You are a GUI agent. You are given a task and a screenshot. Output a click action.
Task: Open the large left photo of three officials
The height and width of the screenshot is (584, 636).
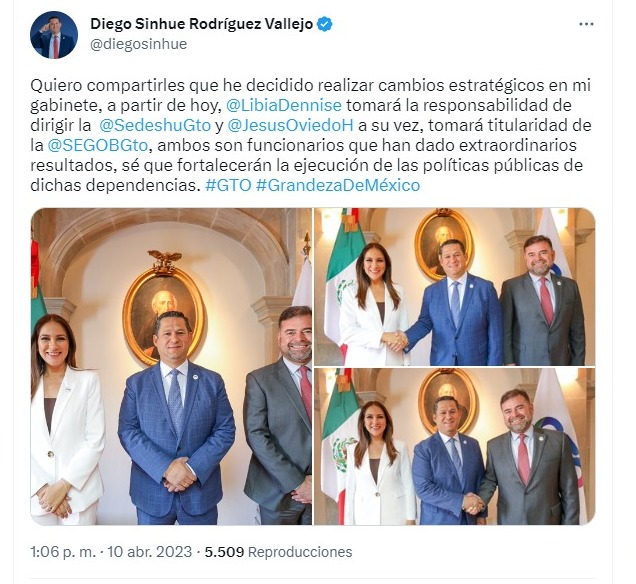(171, 367)
